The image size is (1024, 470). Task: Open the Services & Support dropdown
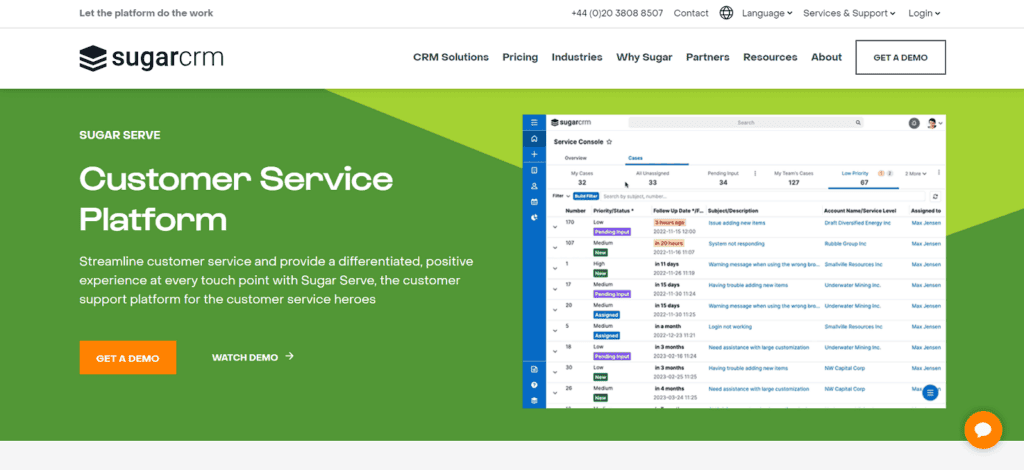[x=849, y=13]
